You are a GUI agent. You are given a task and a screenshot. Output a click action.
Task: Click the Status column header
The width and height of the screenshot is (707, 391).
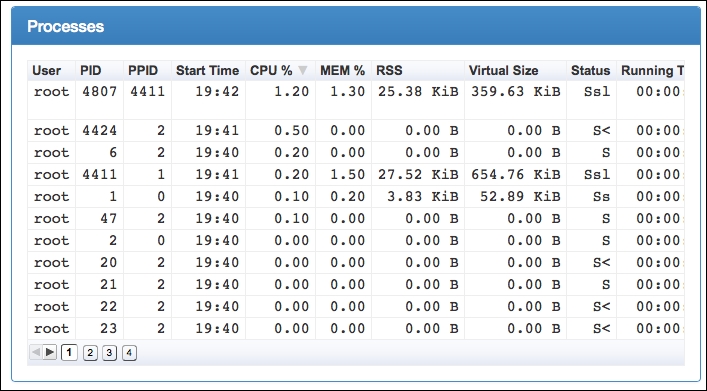591,71
